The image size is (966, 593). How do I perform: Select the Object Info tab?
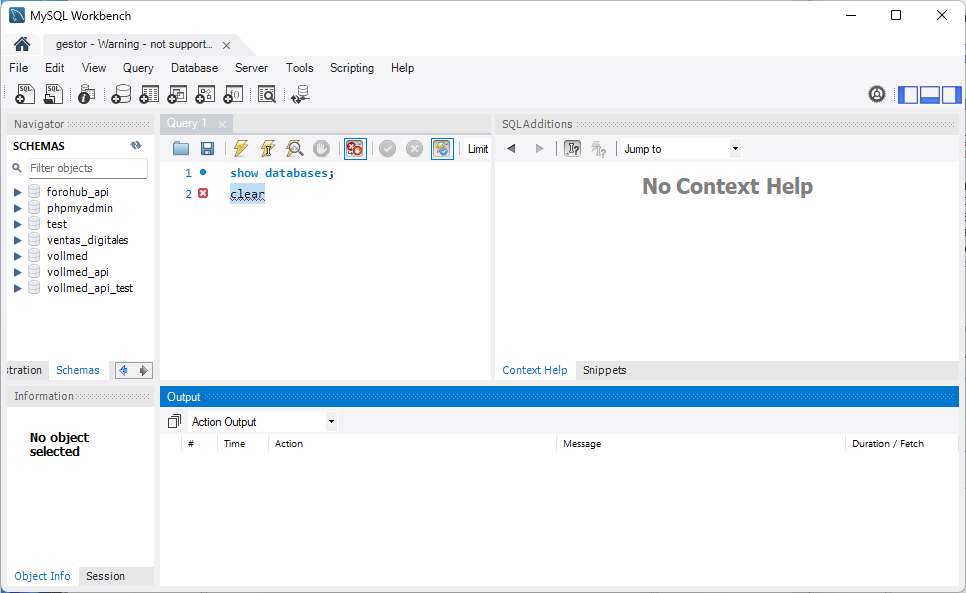point(43,576)
